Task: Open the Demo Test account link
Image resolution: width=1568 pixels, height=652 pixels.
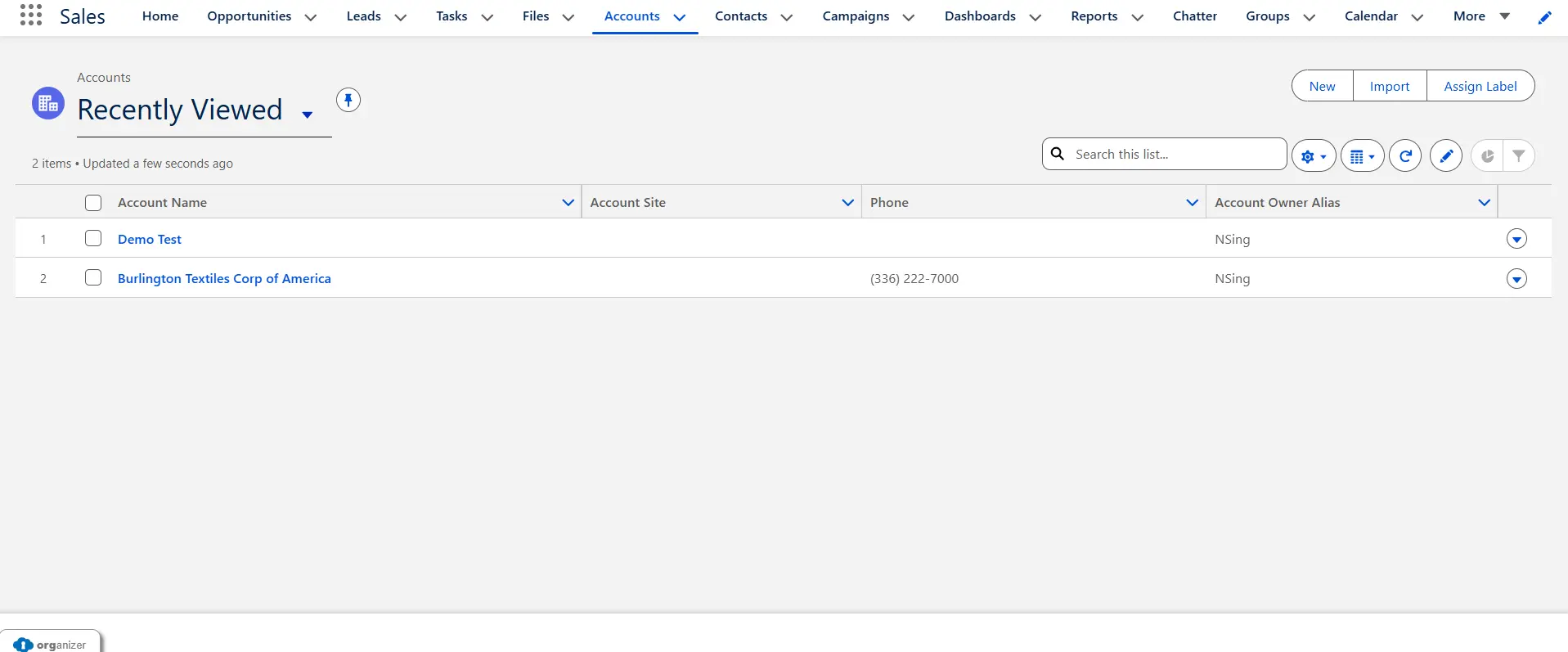Action: click(150, 239)
